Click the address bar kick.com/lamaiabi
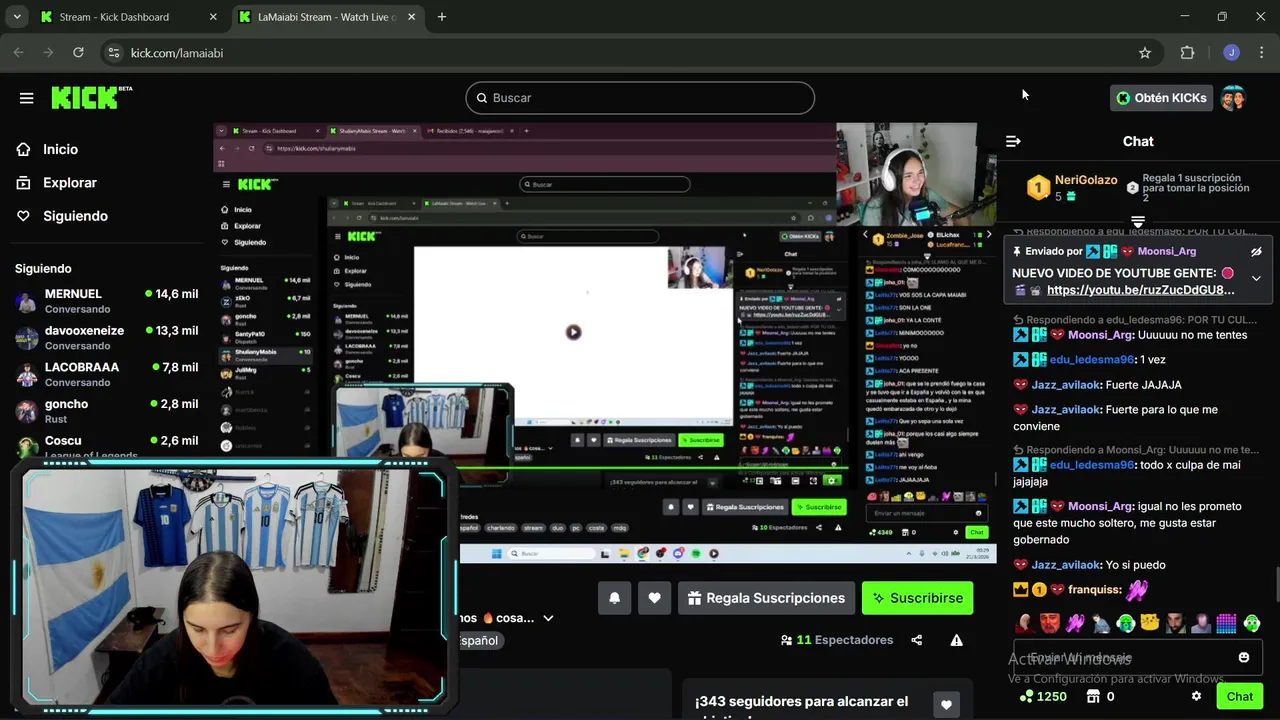This screenshot has height=720, width=1280. tap(630, 53)
